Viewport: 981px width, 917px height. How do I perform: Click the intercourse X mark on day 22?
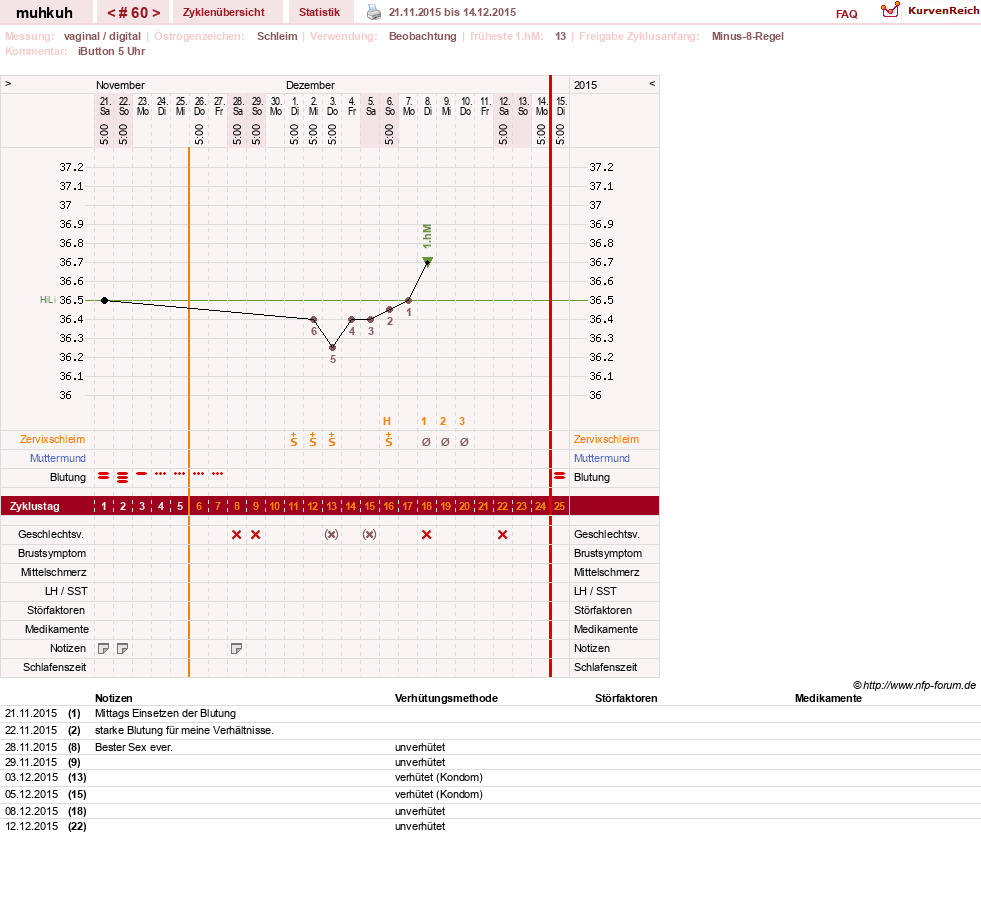pos(502,535)
